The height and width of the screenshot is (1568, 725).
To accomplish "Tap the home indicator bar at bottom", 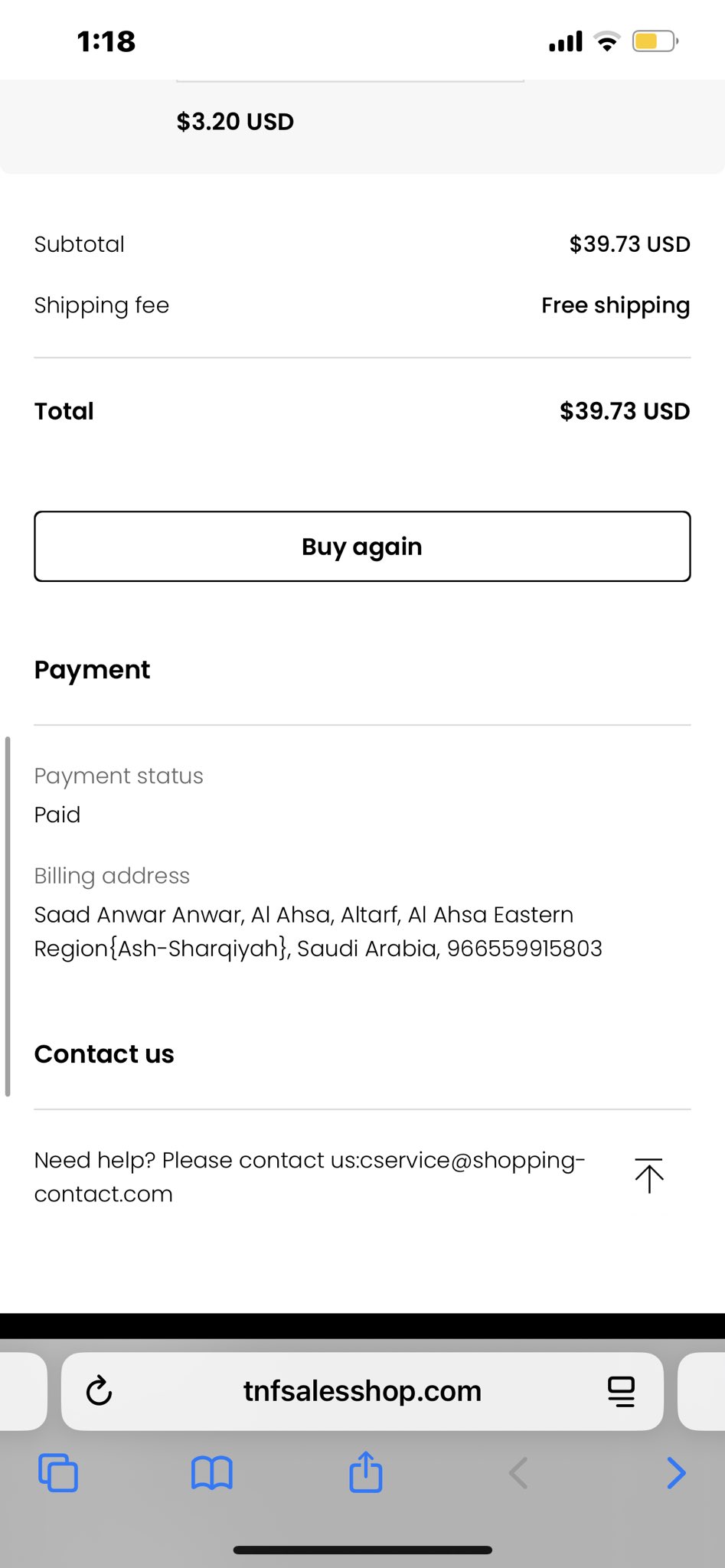I will [x=362, y=1550].
